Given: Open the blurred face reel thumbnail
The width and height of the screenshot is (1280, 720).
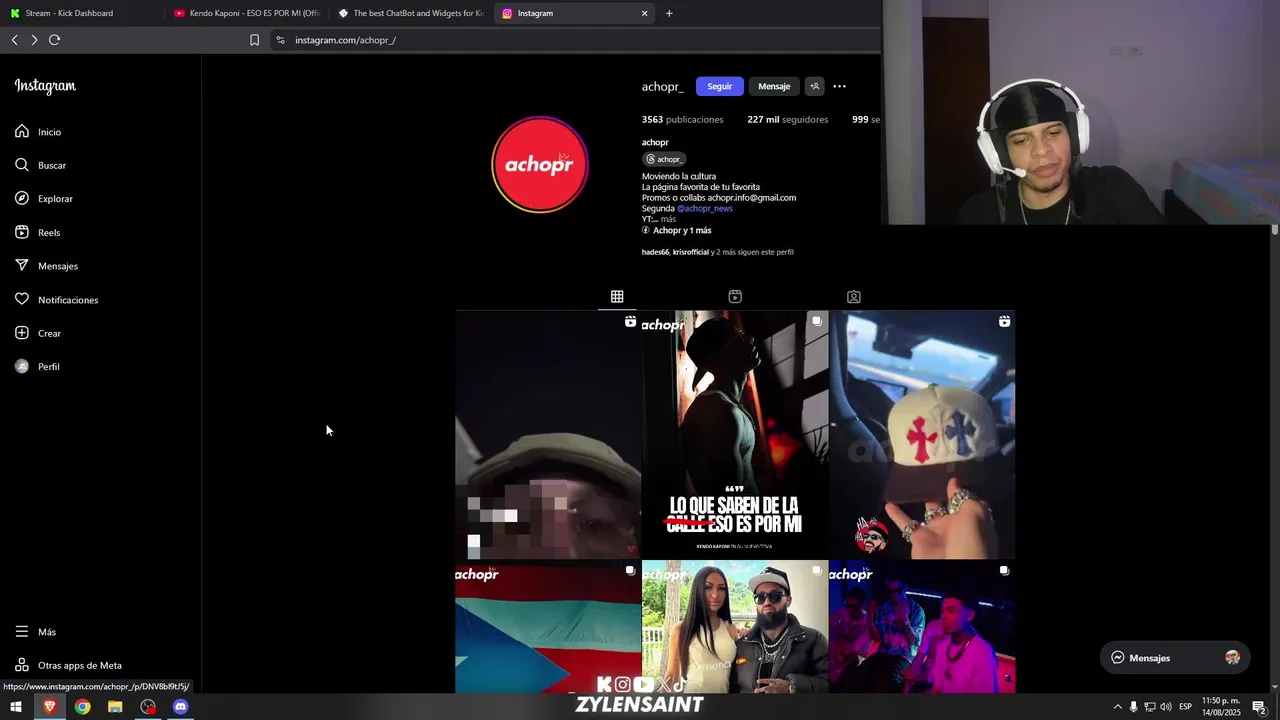Looking at the screenshot, I should coord(548,435).
